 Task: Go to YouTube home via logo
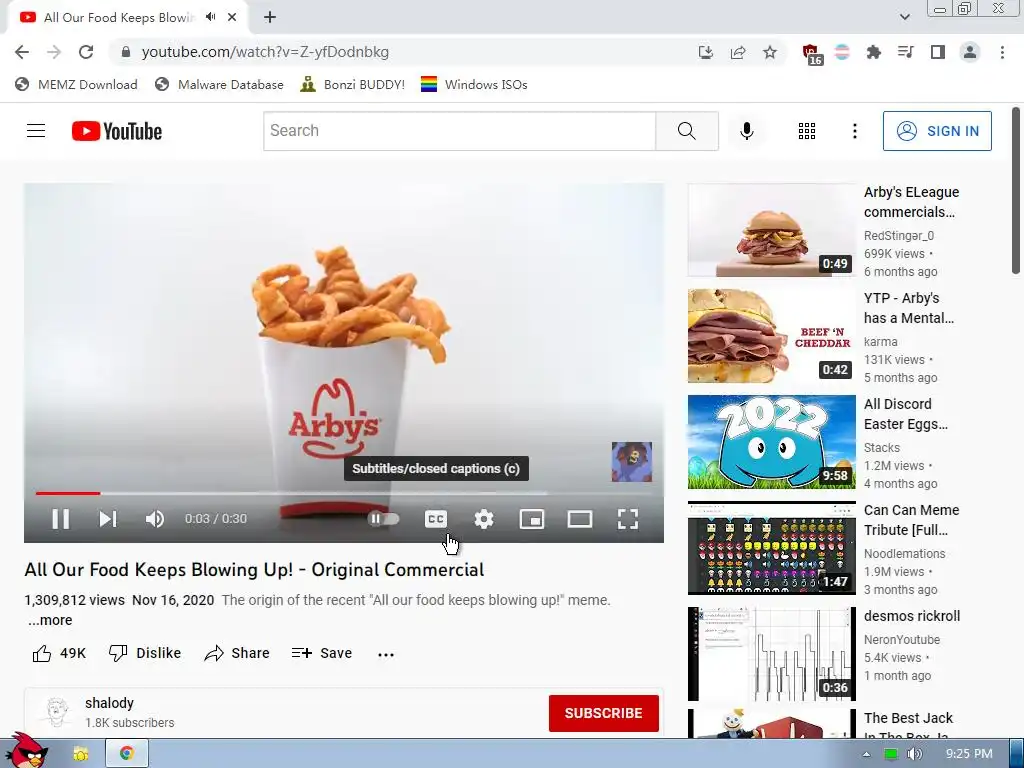[117, 131]
